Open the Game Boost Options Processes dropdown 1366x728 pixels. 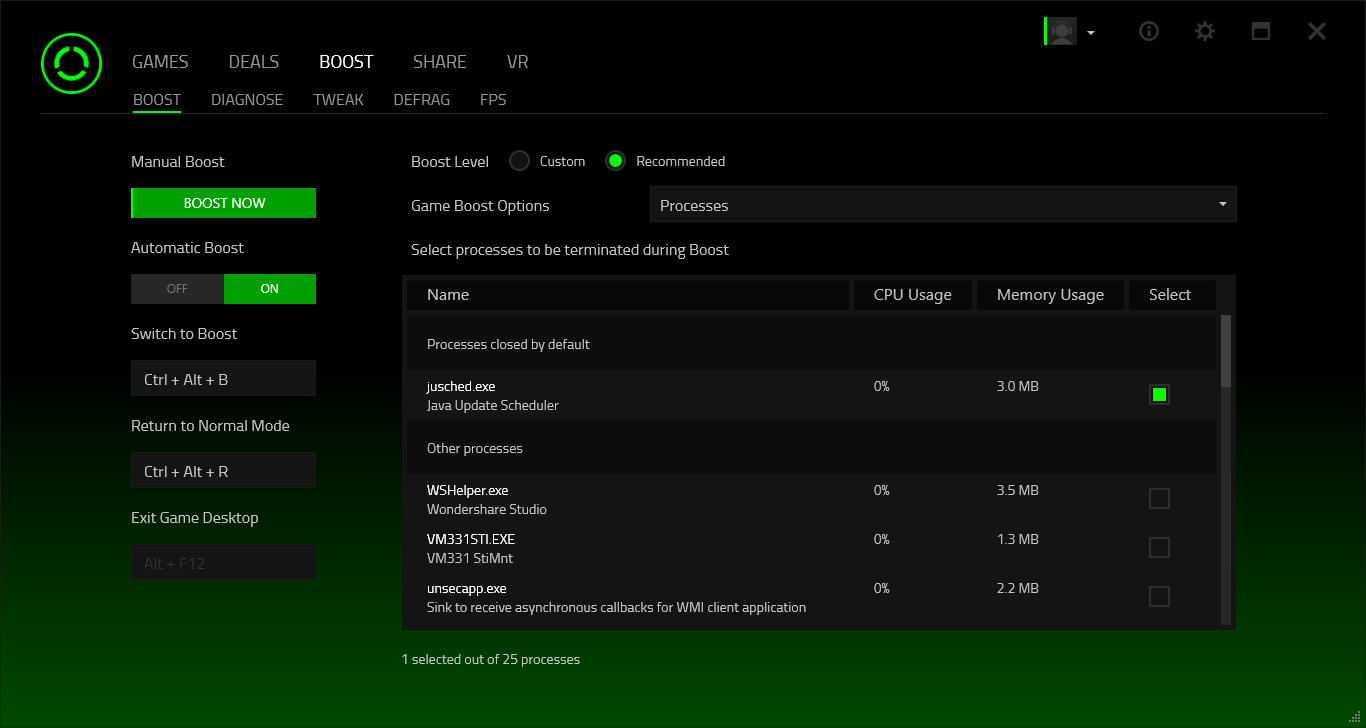click(943, 205)
